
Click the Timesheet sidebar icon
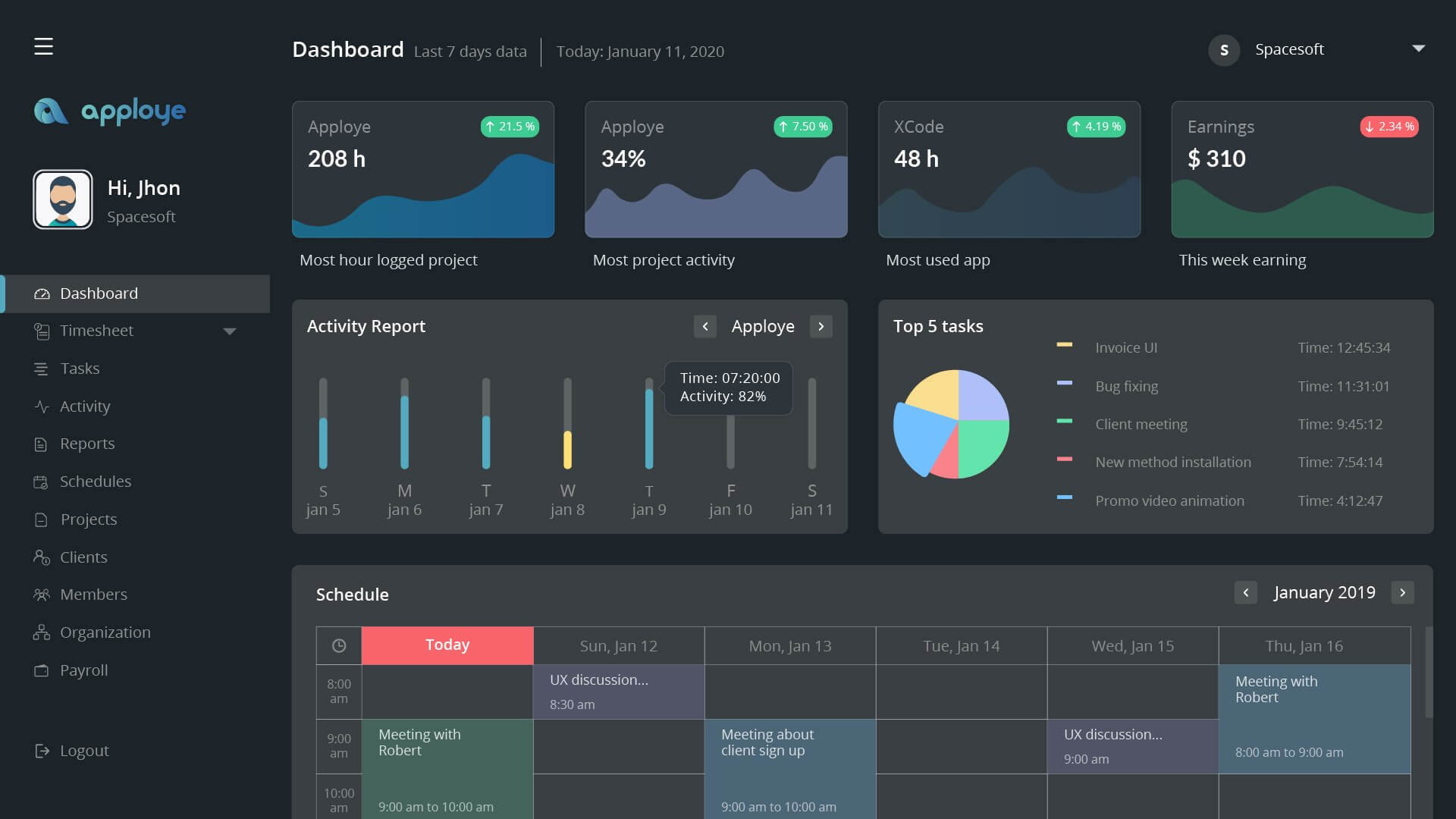[41, 331]
